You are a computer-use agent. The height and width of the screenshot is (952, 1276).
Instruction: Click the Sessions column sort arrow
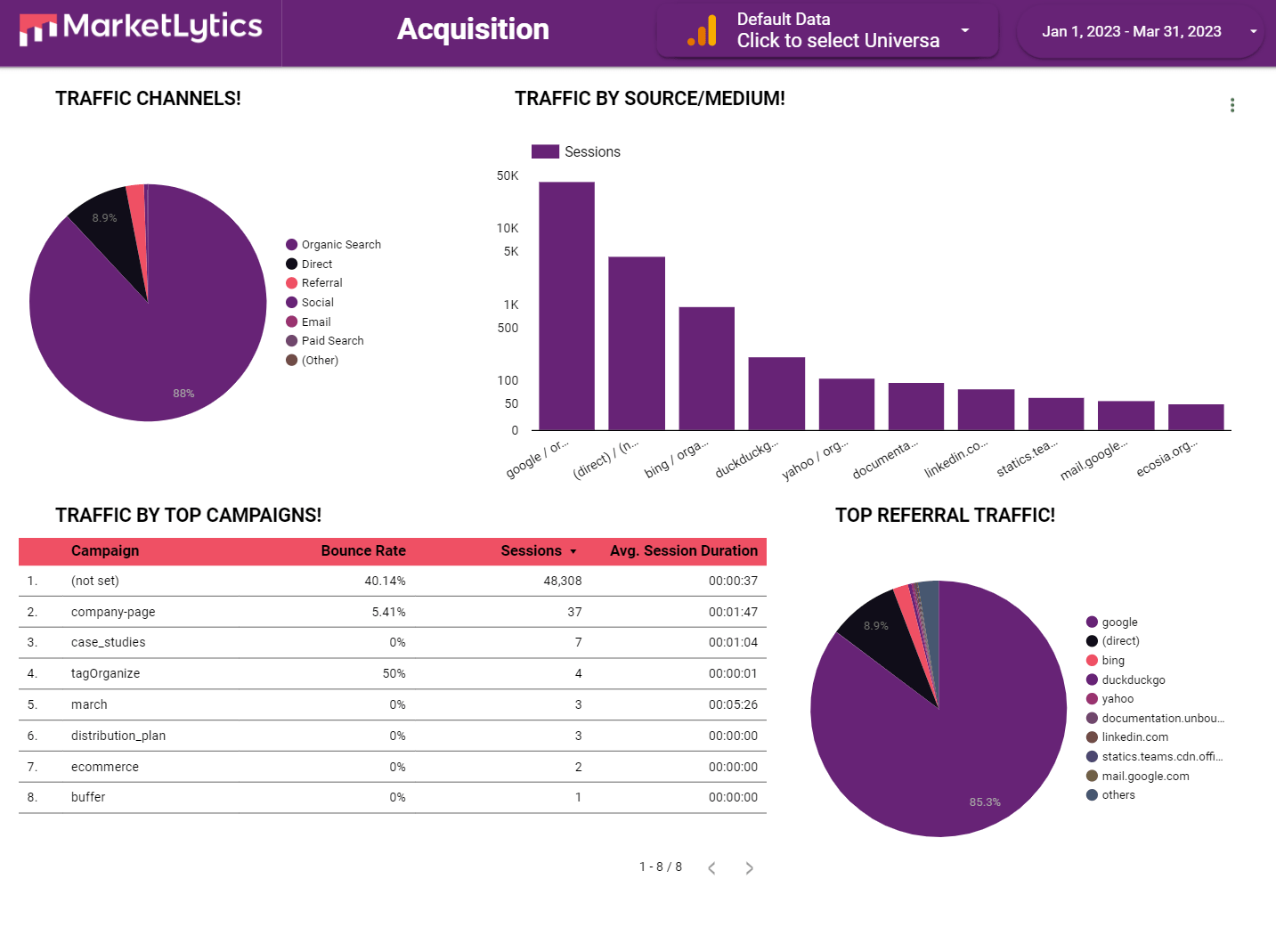click(573, 551)
